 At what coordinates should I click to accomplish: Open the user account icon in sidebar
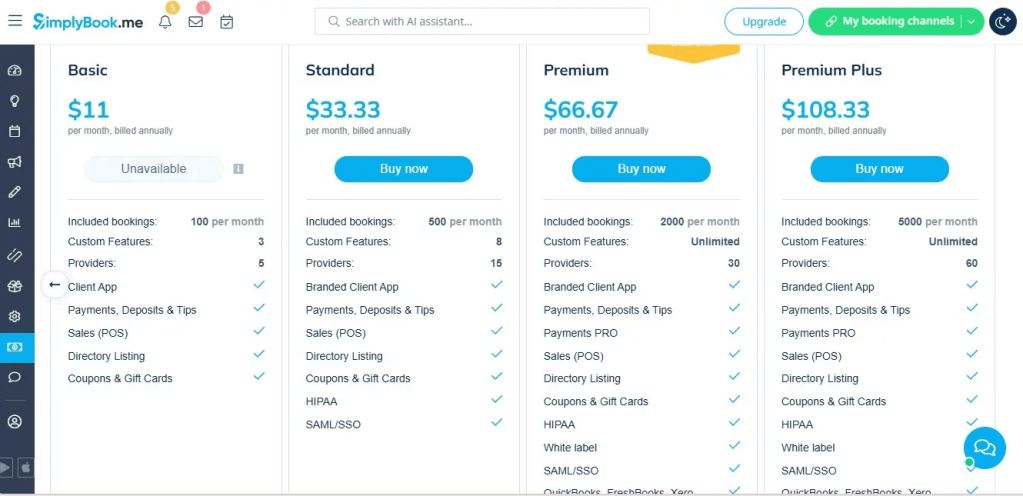15,422
